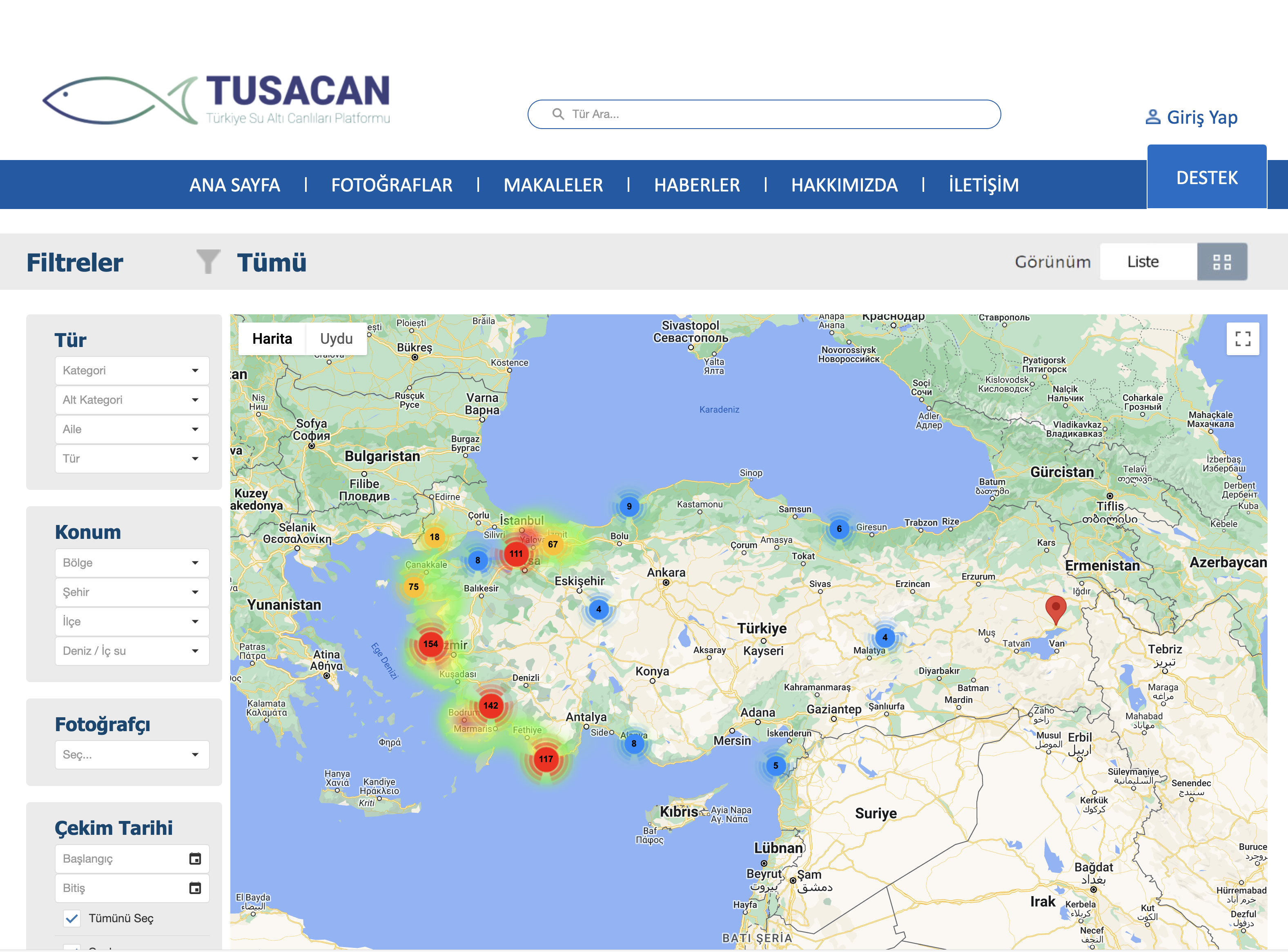The width and height of the screenshot is (1288, 952).
Task: Click the red location pin near Van
Action: 1056,609
